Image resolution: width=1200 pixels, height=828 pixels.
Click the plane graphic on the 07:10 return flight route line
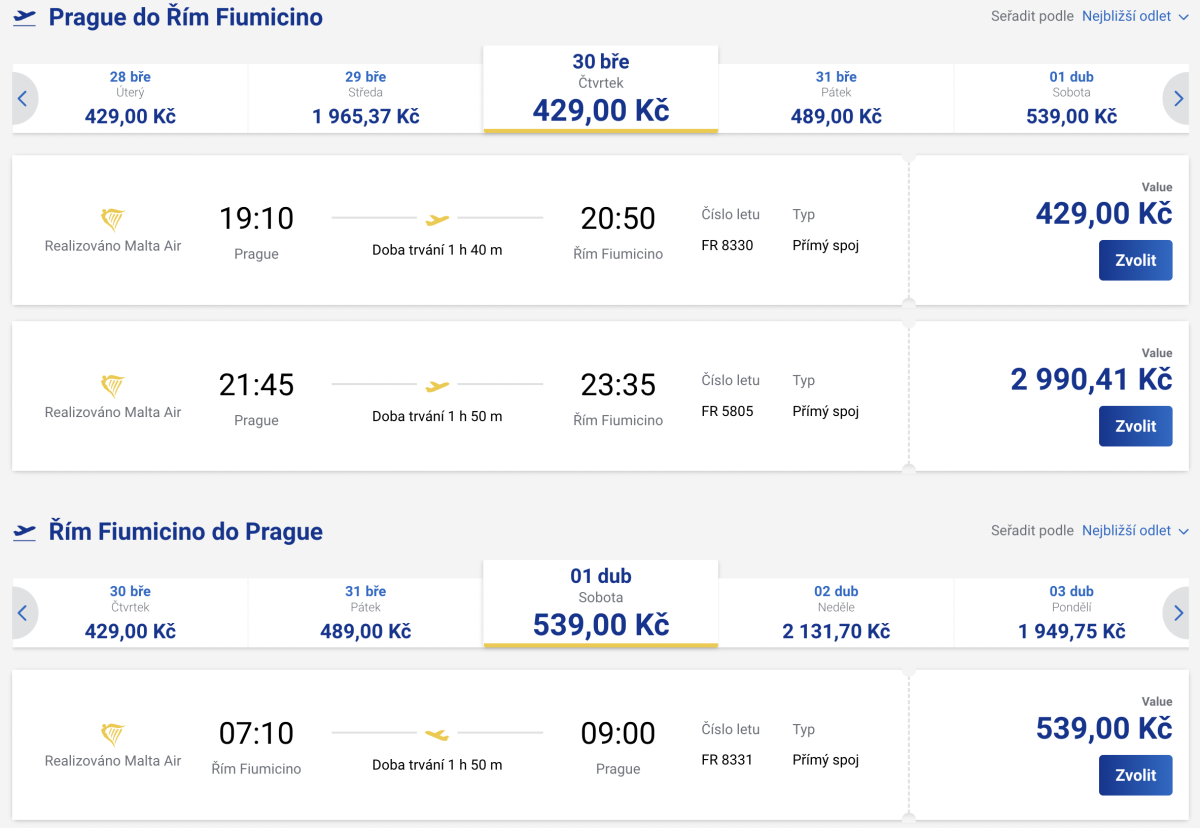[x=437, y=734]
